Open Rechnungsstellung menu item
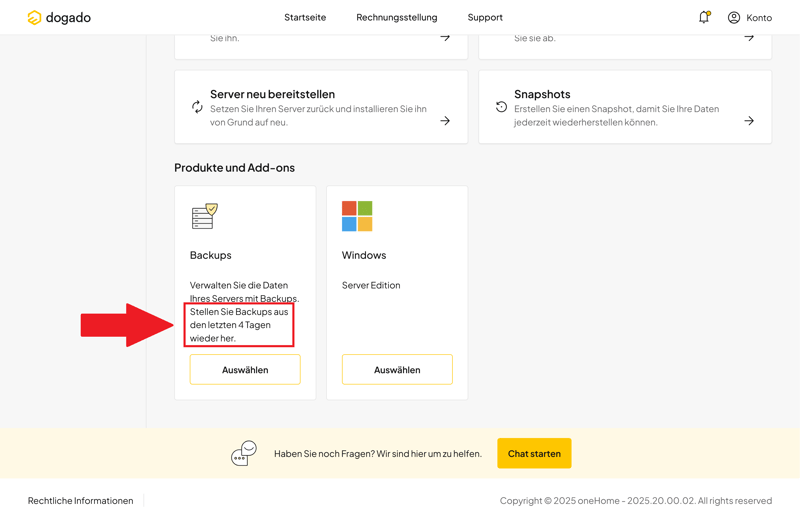800x522 pixels. click(397, 17)
